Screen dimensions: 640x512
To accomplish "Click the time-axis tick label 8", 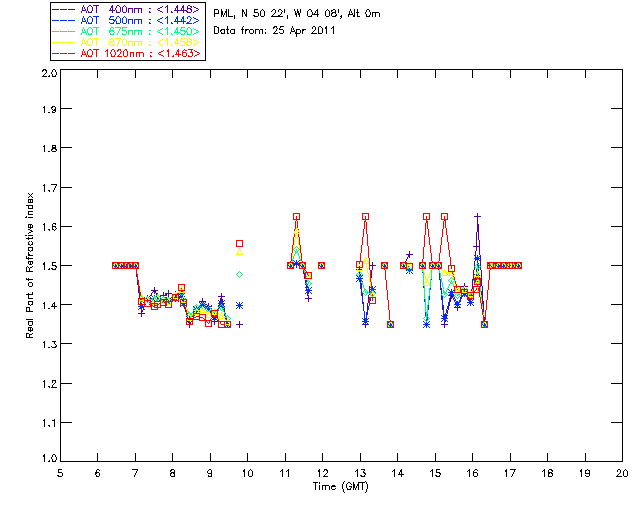I will coord(173,473).
